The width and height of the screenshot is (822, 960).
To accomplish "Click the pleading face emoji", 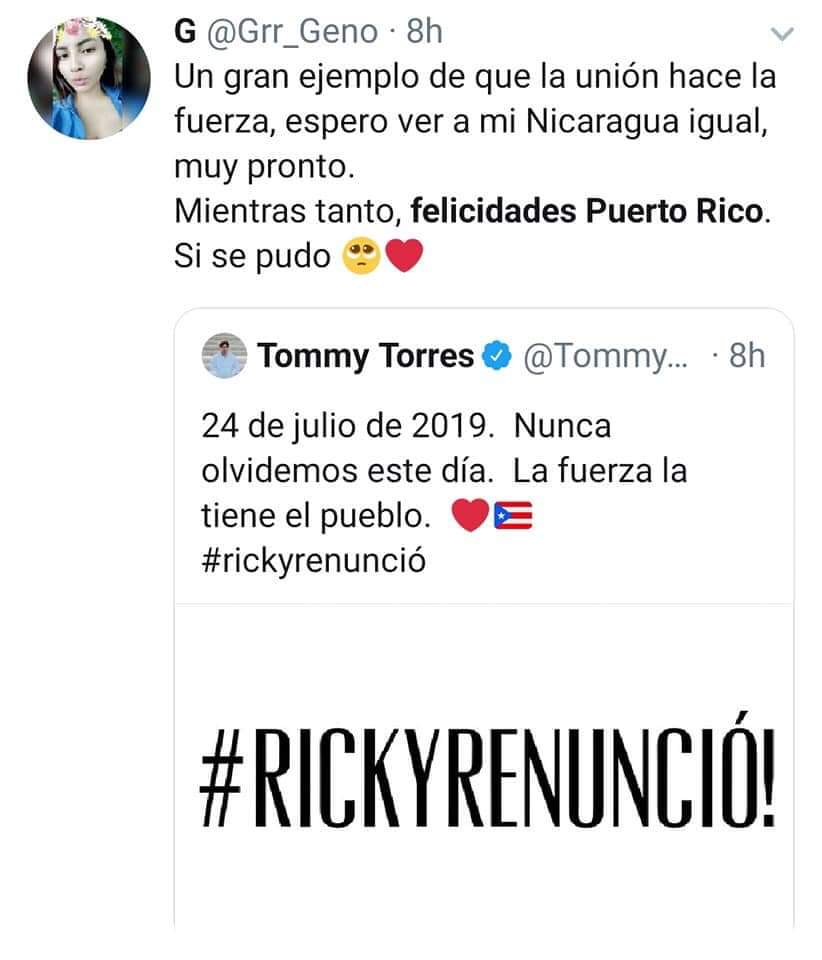I will pyautogui.click(x=361, y=257).
